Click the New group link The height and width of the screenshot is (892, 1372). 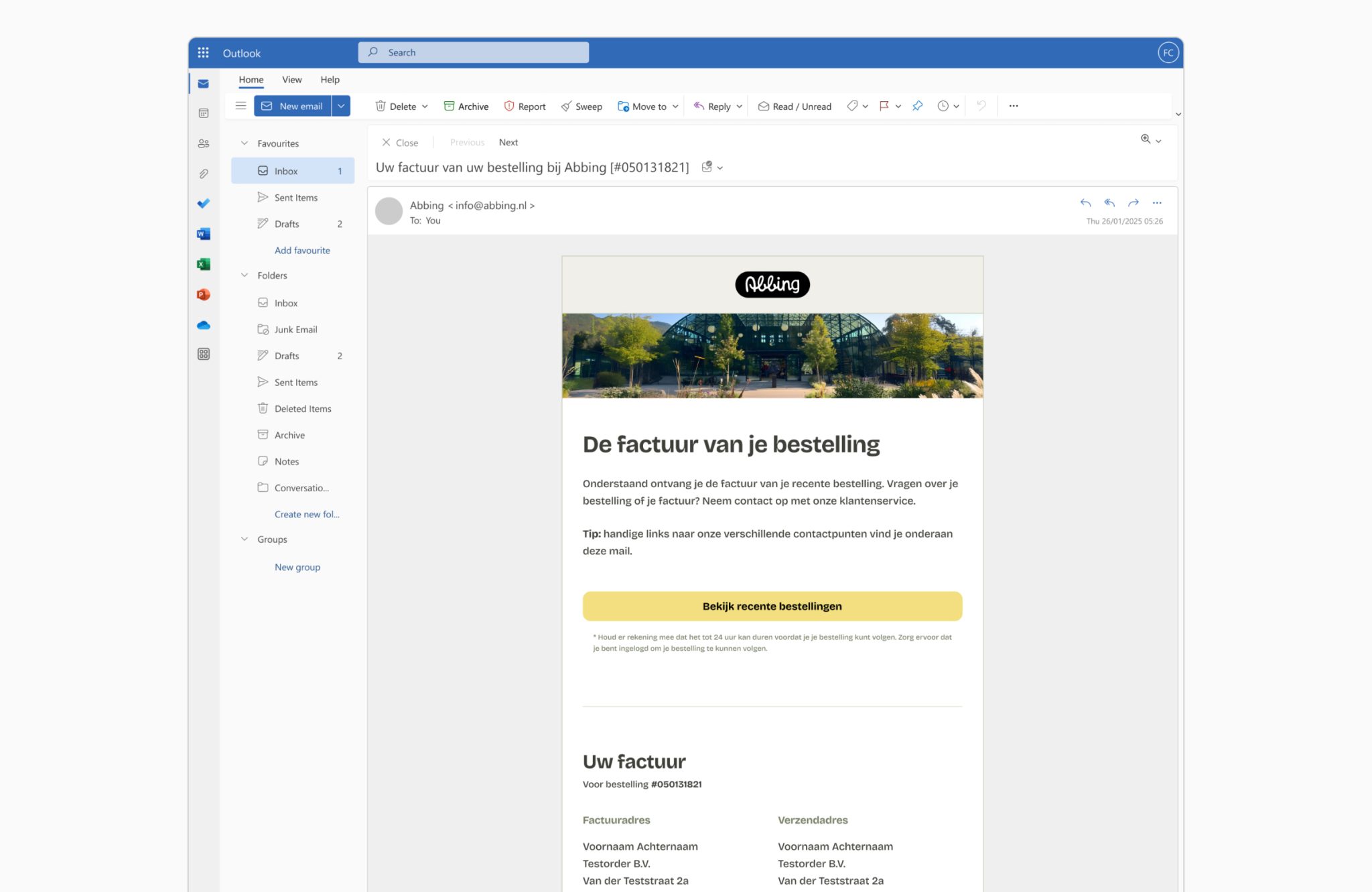(x=297, y=567)
